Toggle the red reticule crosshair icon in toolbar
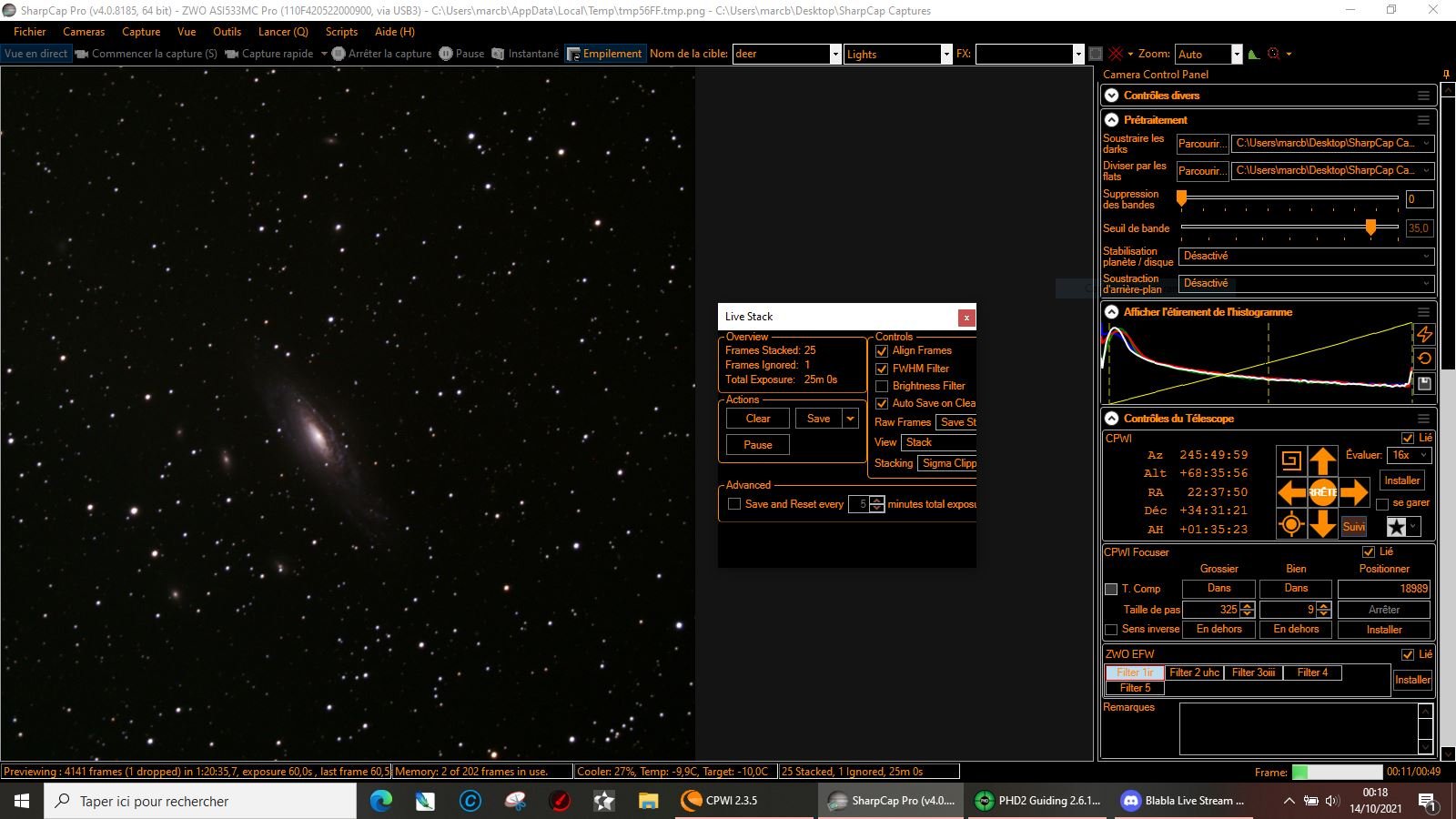Image resolution: width=1456 pixels, height=819 pixels. click(x=1116, y=54)
